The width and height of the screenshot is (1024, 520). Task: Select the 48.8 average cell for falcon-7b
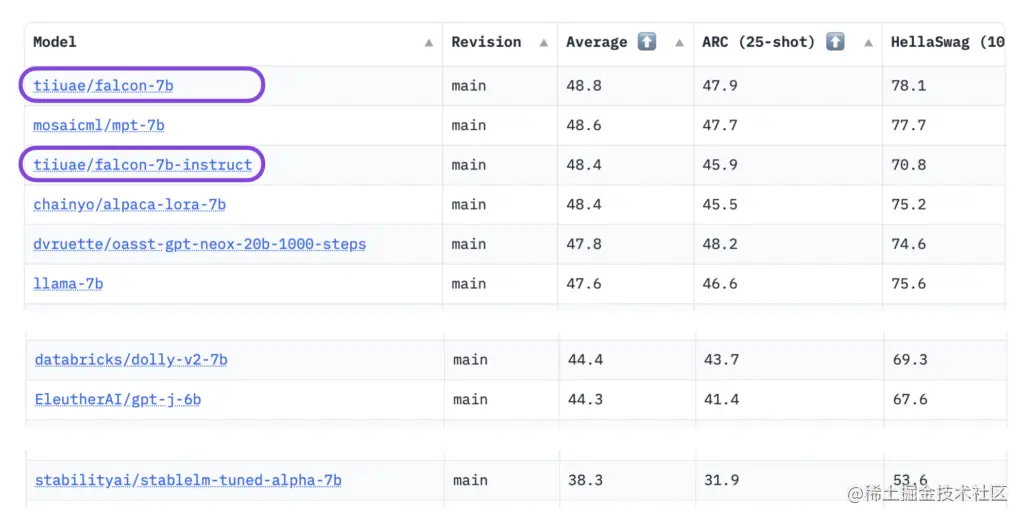click(626, 86)
